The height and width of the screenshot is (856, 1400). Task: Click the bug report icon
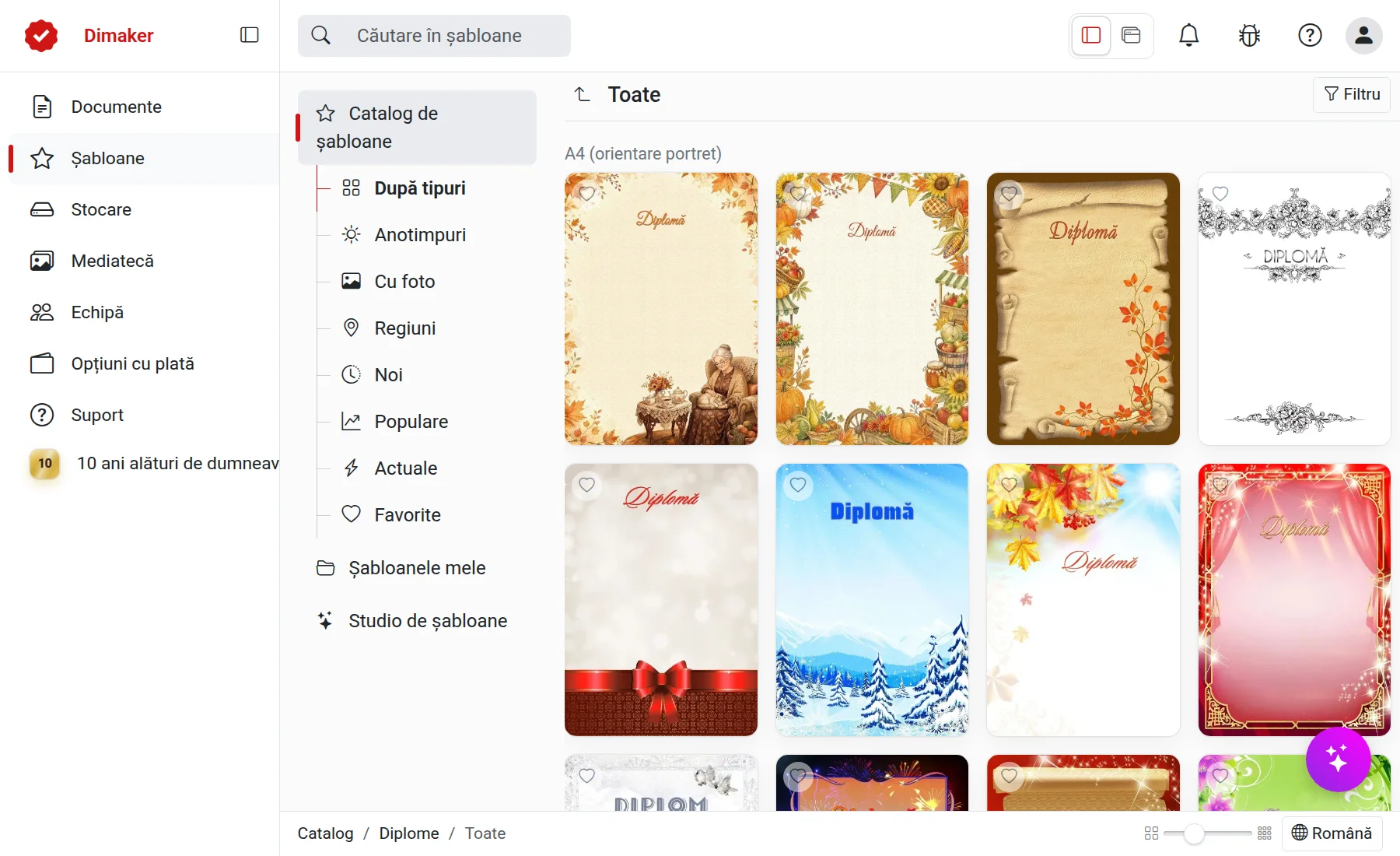coord(1249,35)
